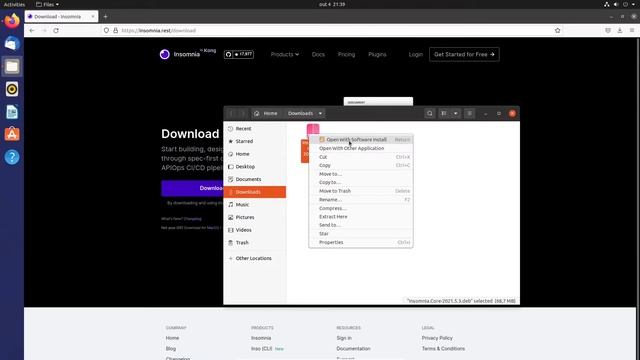Open Firefox downloads panel

click(620, 31)
